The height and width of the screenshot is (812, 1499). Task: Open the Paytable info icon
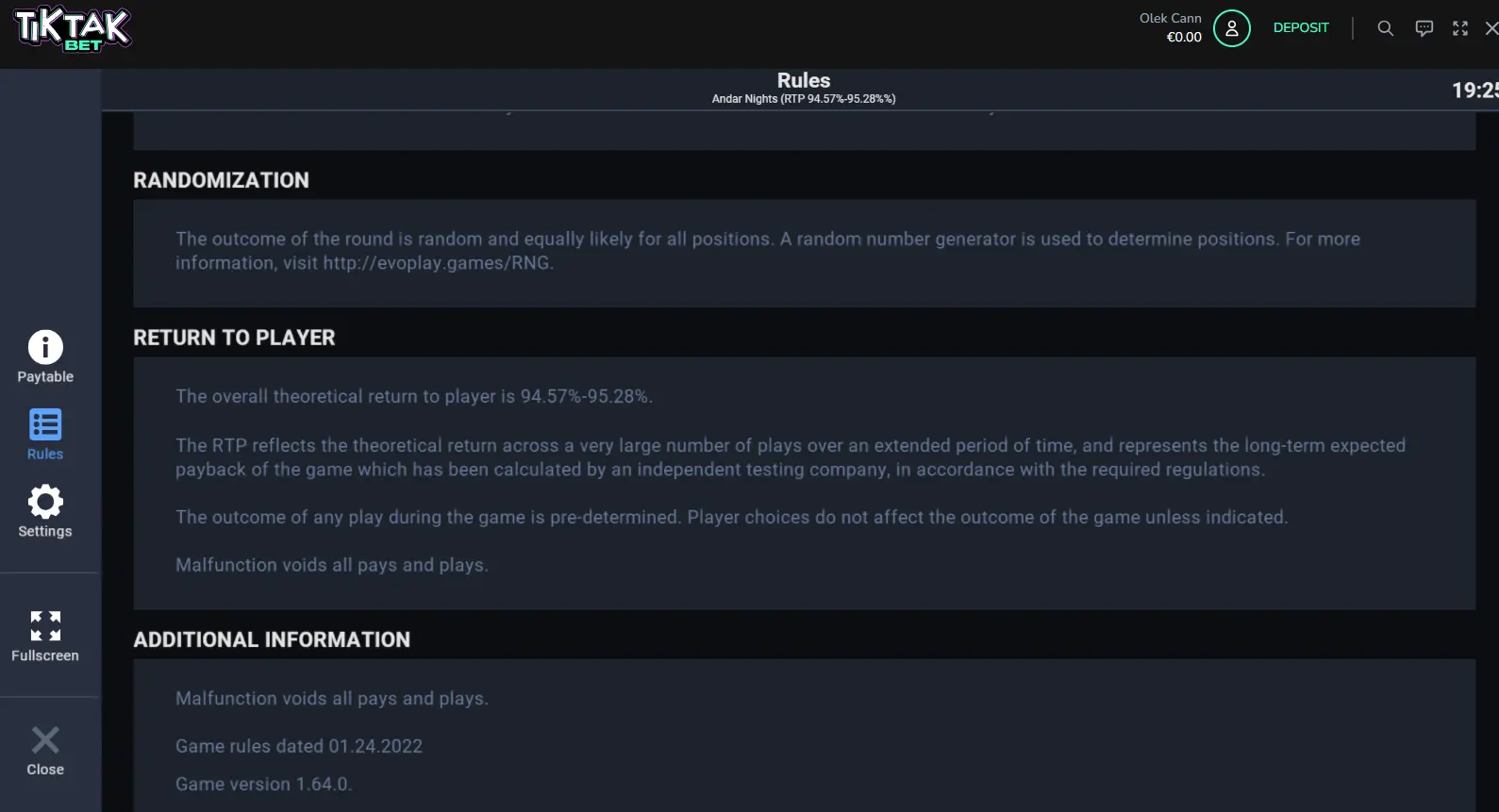[45, 347]
